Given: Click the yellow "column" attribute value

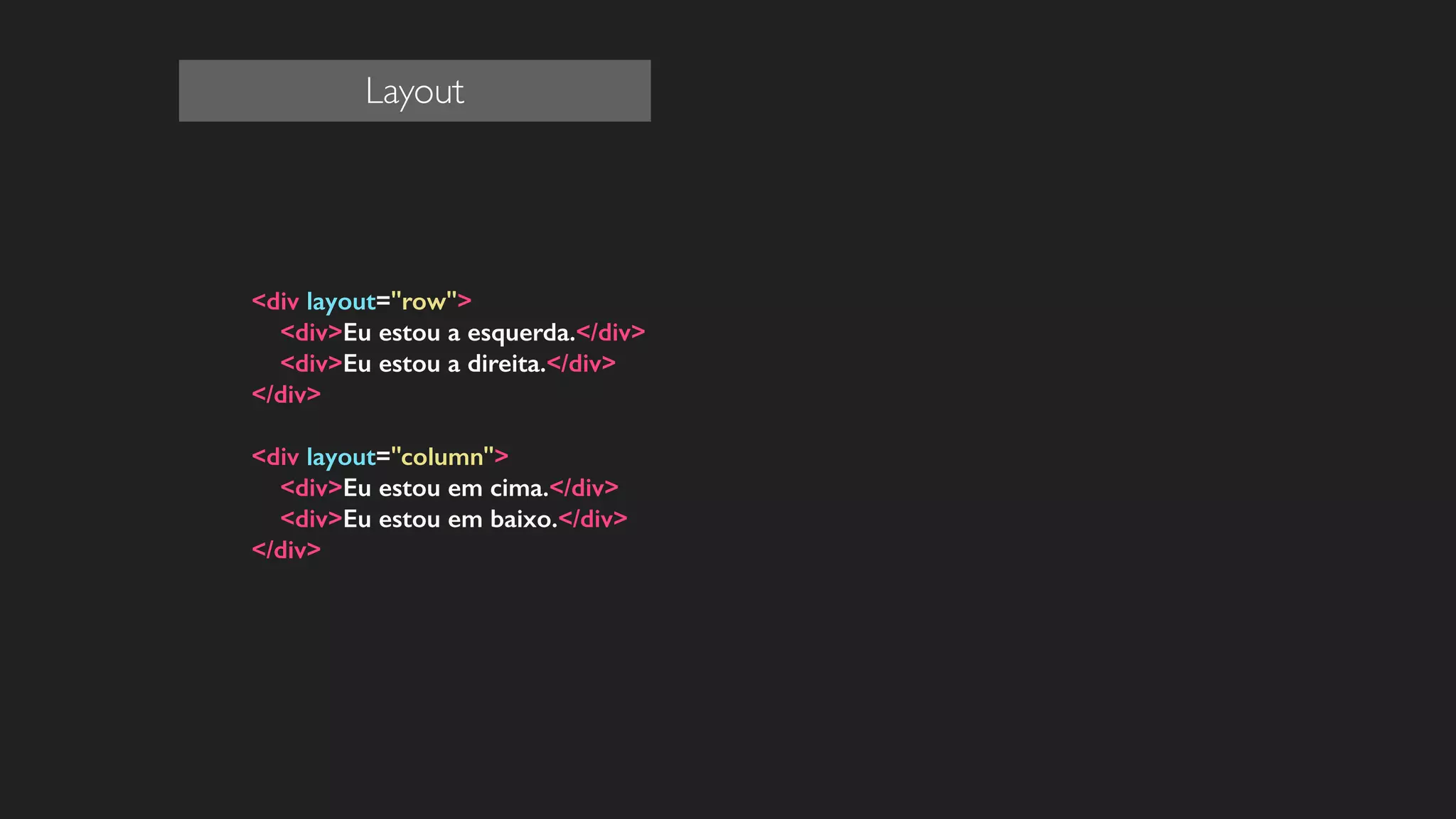Looking at the screenshot, I should click(442, 456).
